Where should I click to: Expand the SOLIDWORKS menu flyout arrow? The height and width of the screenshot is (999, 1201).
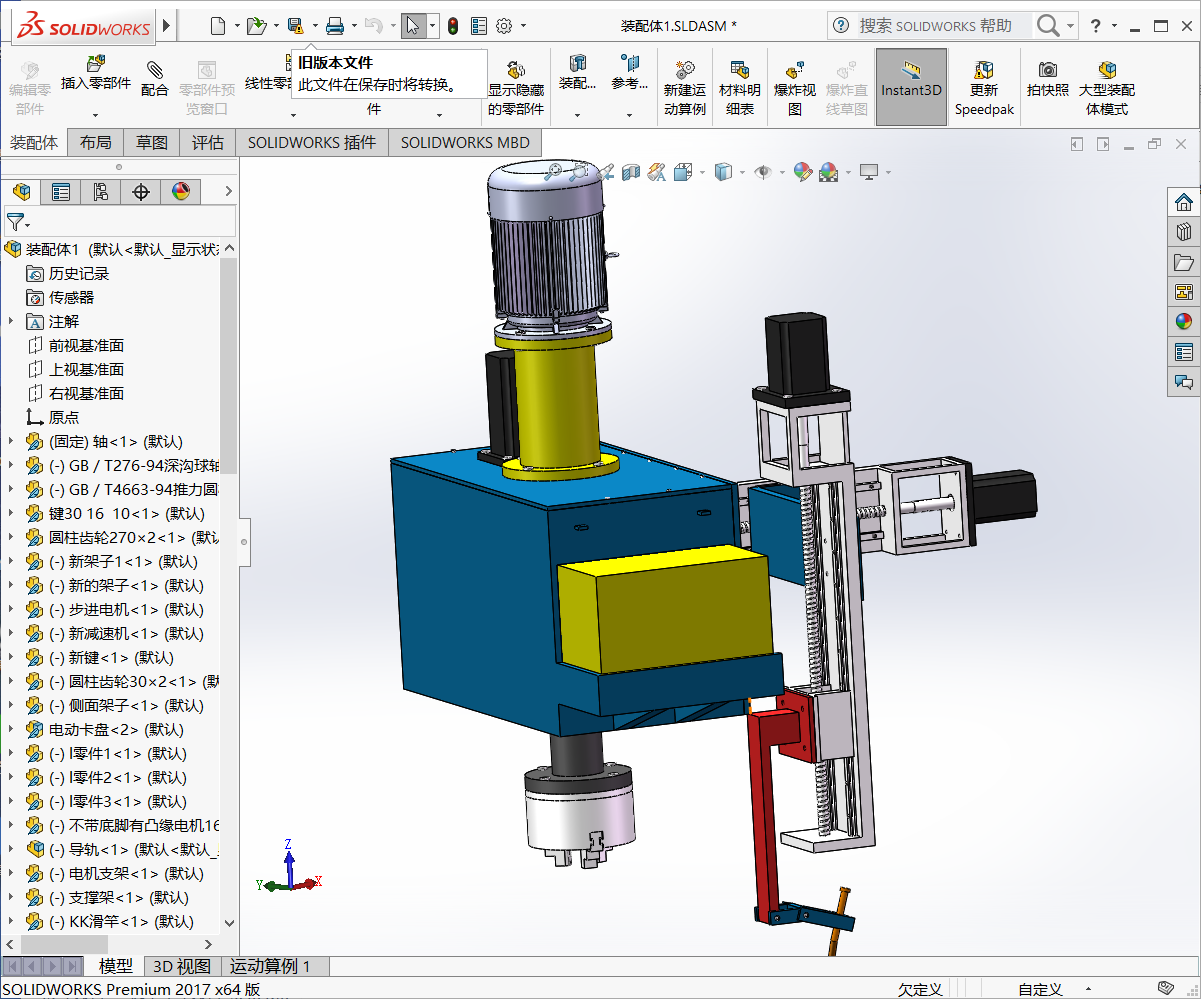coord(166,25)
